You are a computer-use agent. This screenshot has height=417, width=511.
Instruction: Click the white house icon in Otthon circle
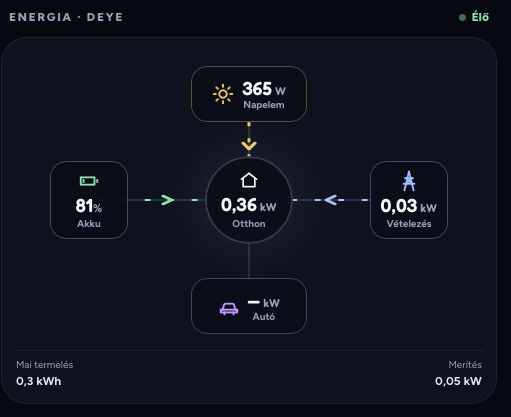click(x=249, y=180)
